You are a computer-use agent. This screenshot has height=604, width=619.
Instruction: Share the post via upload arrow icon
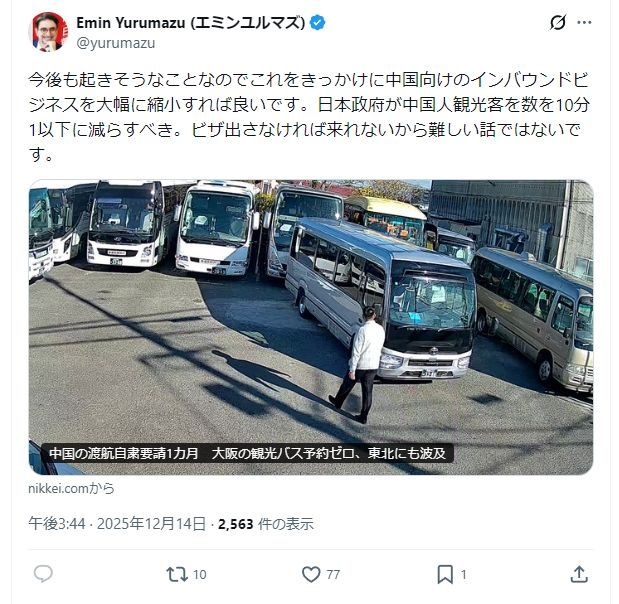(579, 574)
